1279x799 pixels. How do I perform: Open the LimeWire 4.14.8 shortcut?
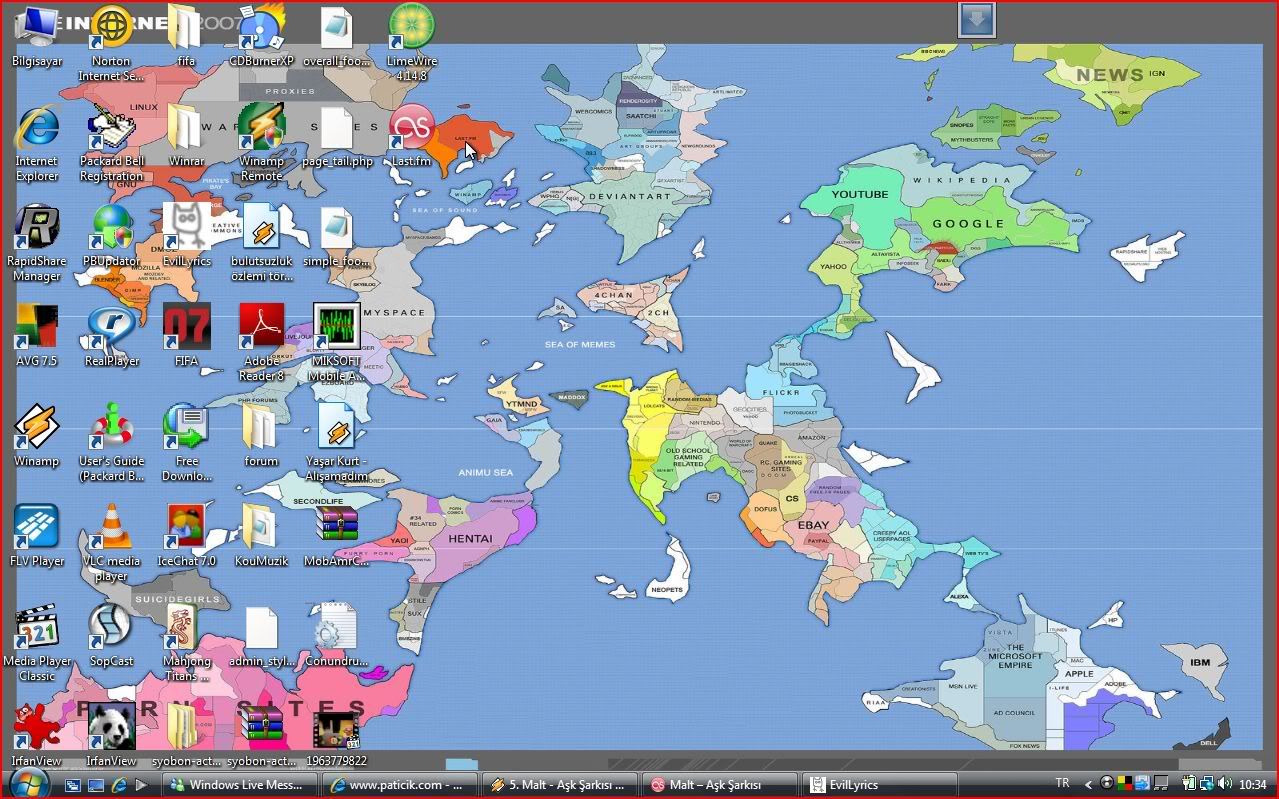pyautogui.click(x=411, y=43)
